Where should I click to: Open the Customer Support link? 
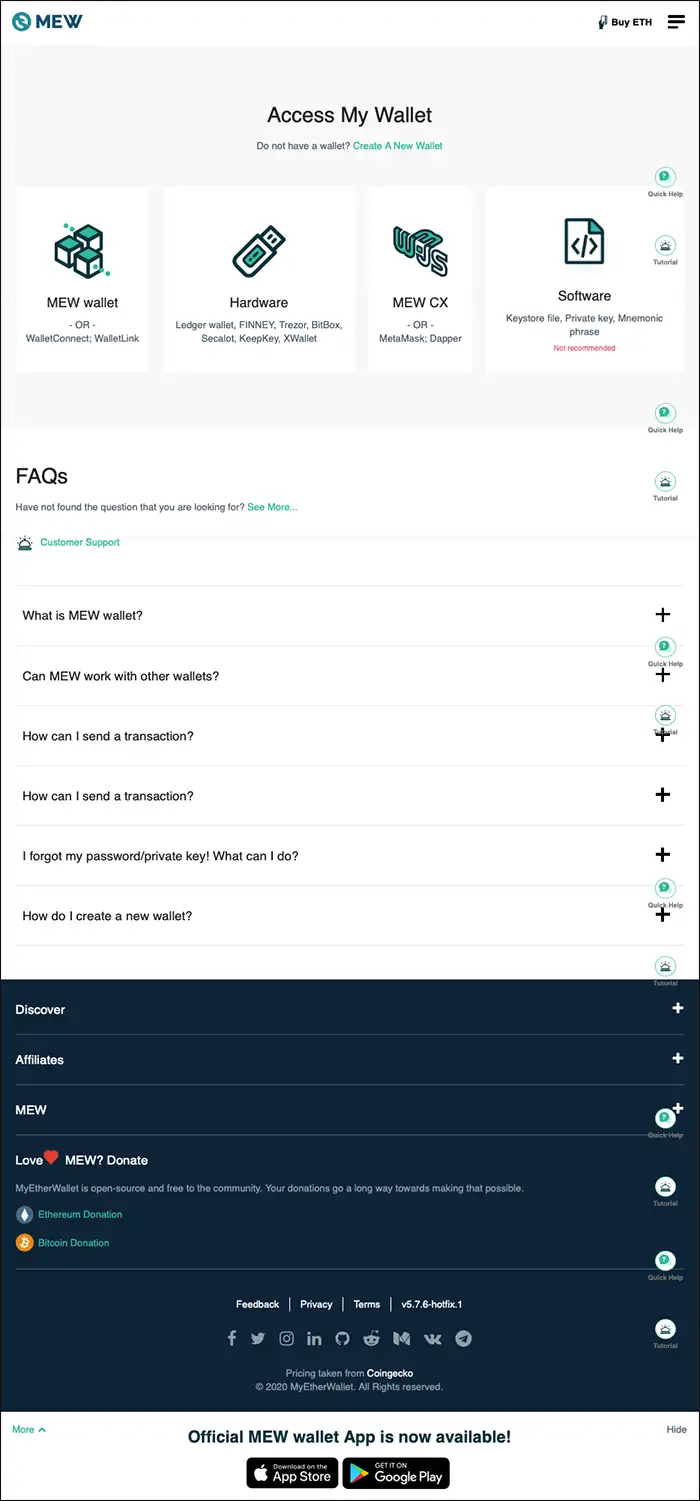(80, 542)
